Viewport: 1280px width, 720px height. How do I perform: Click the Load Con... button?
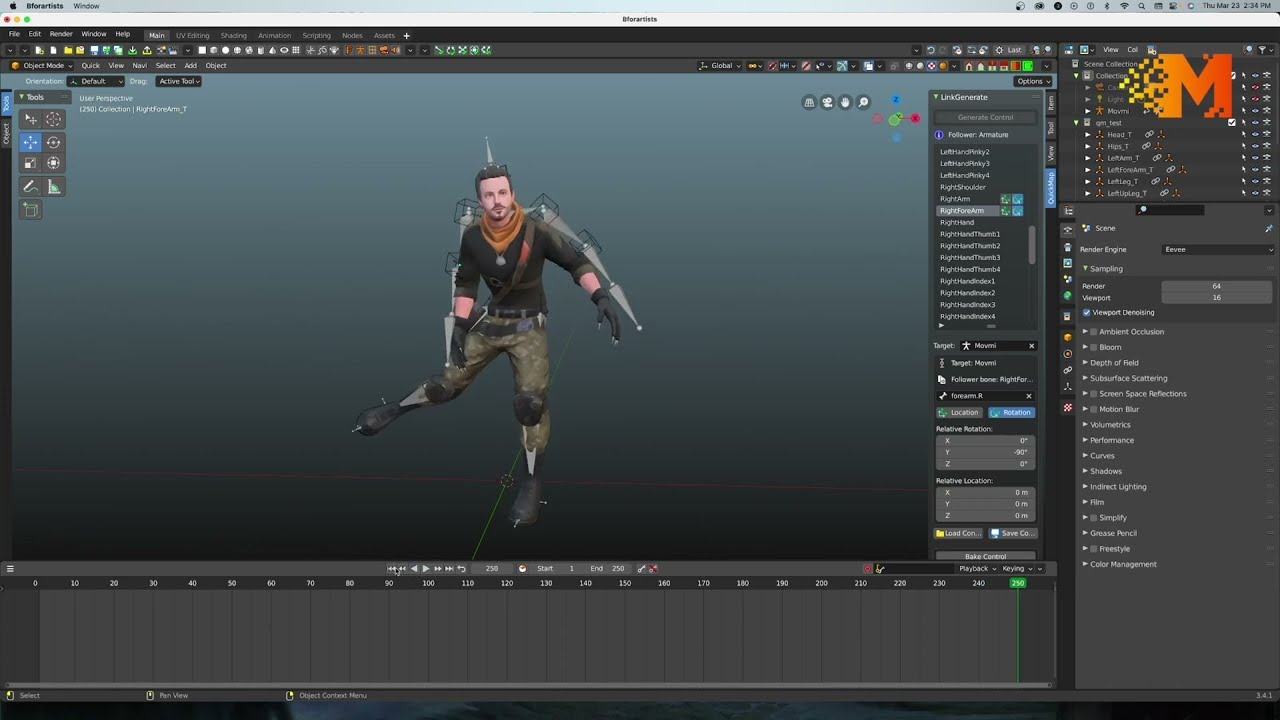point(959,533)
